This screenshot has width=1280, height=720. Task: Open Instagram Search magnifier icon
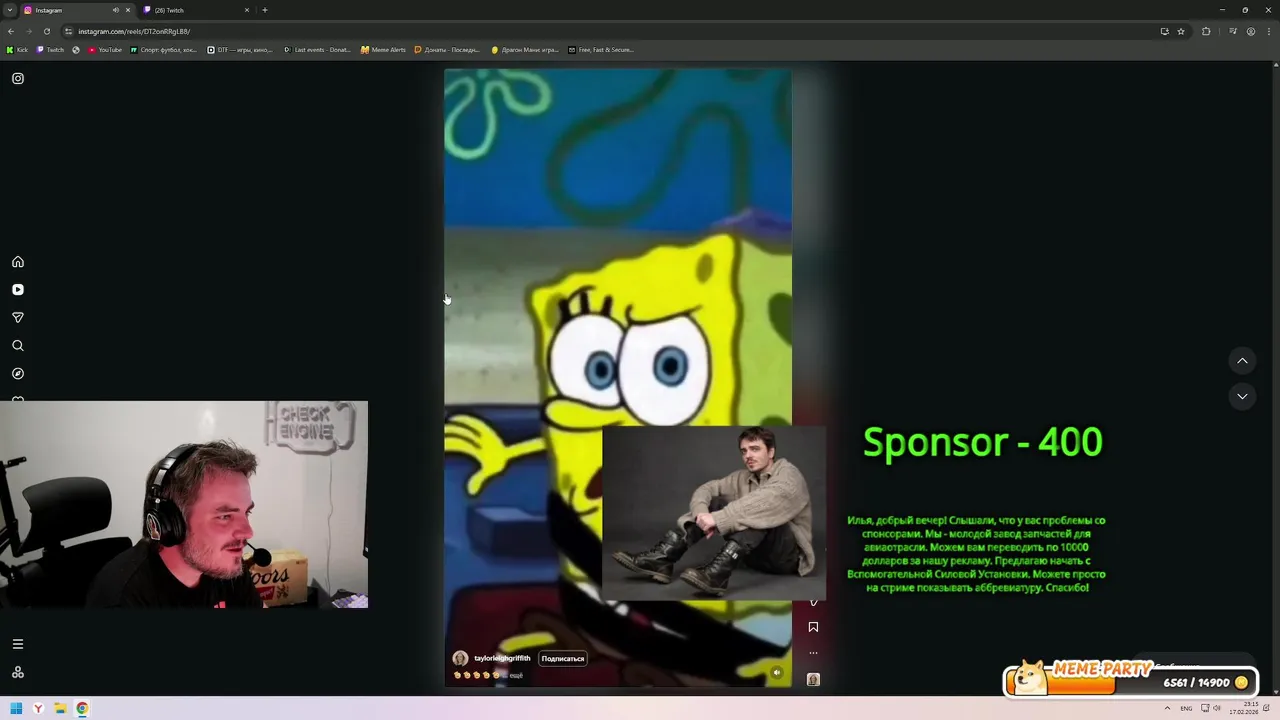coord(18,346)
